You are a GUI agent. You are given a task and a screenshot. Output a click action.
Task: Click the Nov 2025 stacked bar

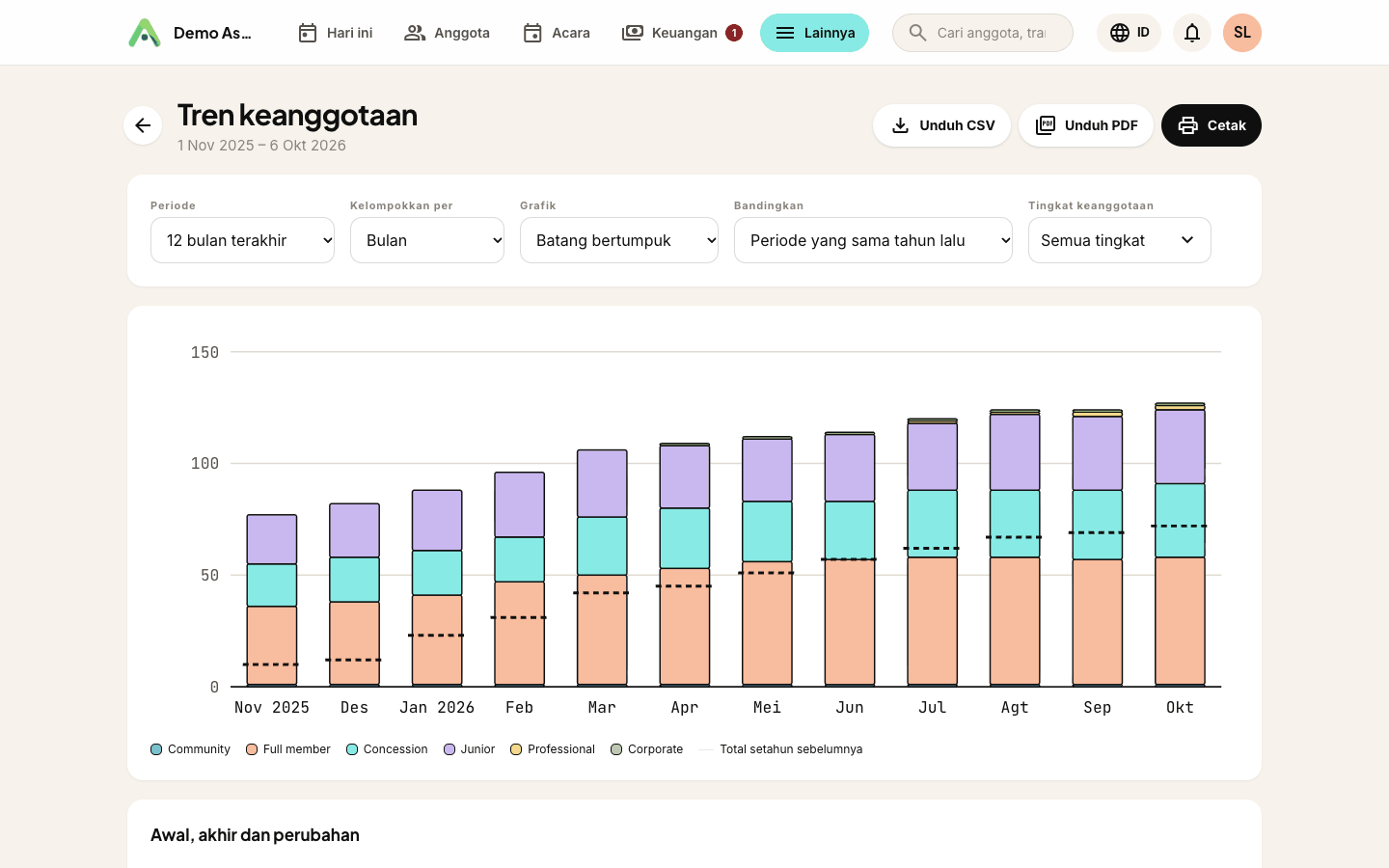point(272,600)
